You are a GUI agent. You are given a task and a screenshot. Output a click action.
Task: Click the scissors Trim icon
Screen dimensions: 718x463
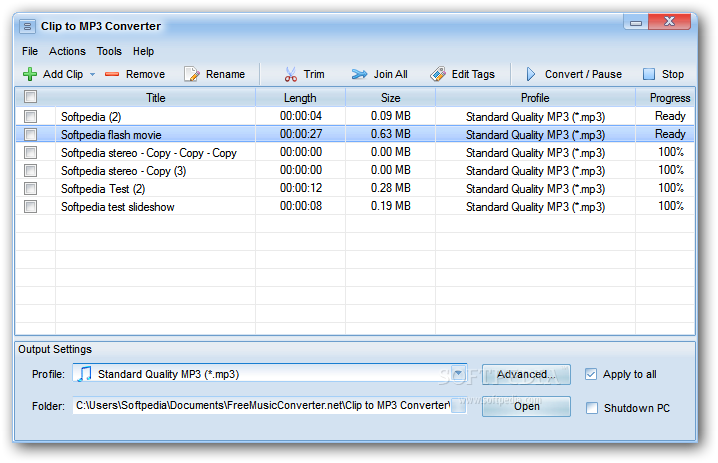[x=290, y=74]
